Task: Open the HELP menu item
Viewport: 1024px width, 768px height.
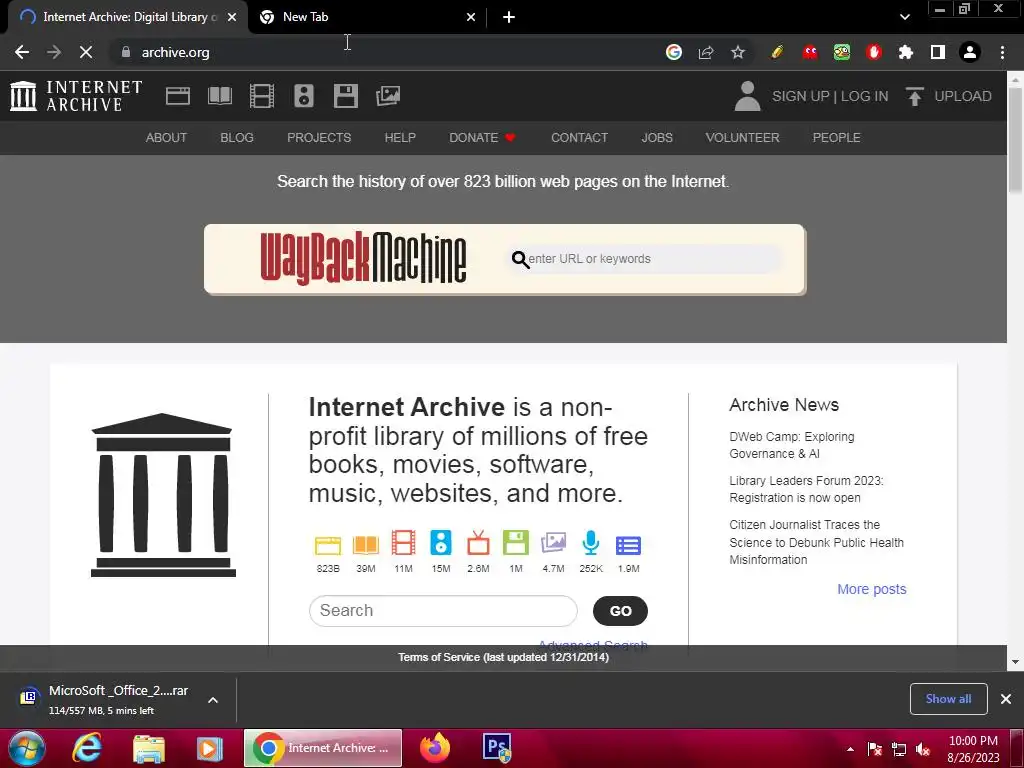Action: [400, 138]
